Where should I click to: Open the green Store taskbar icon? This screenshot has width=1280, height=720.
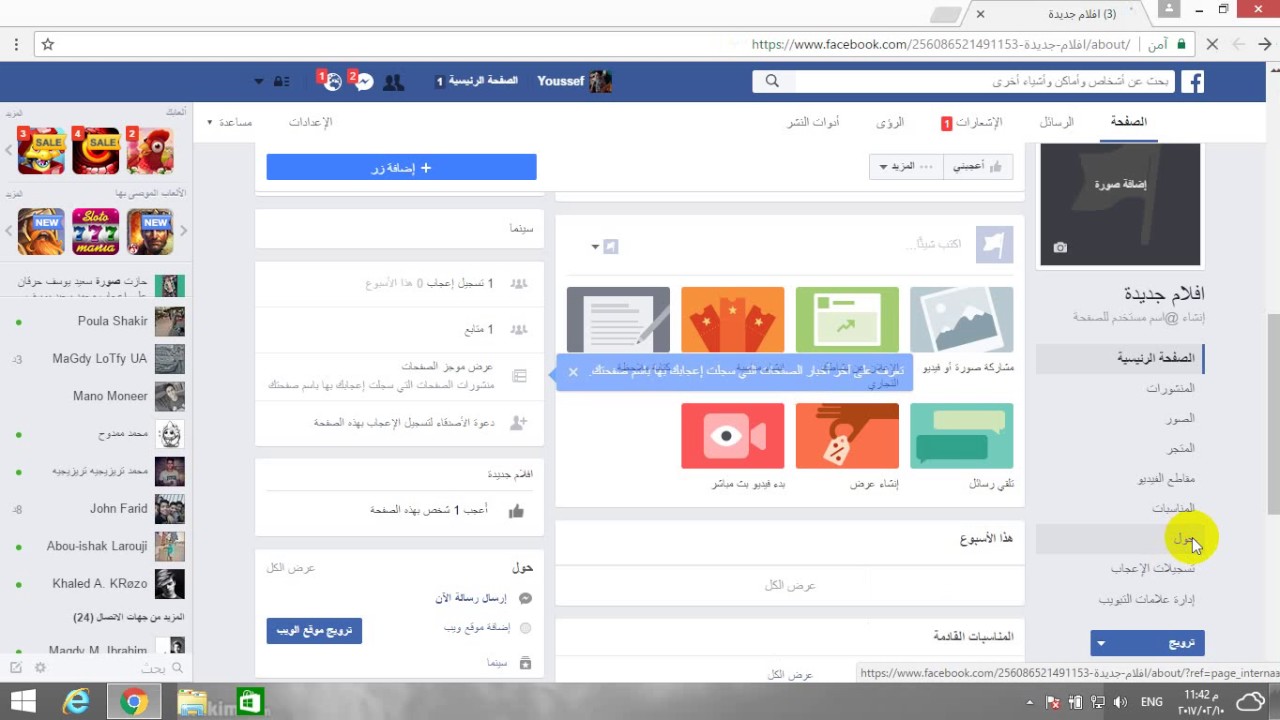249,702
